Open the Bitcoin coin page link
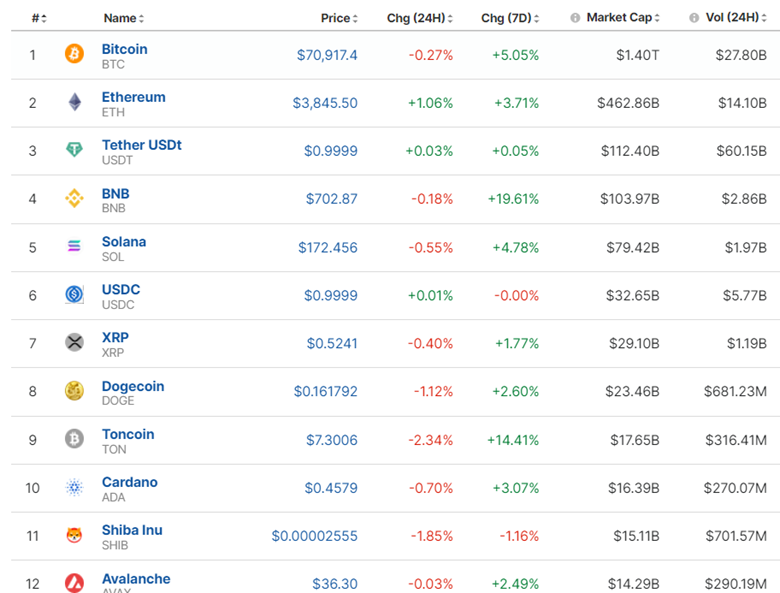The image size is (780, 593). pyautogui.click(x=124, y=49)
